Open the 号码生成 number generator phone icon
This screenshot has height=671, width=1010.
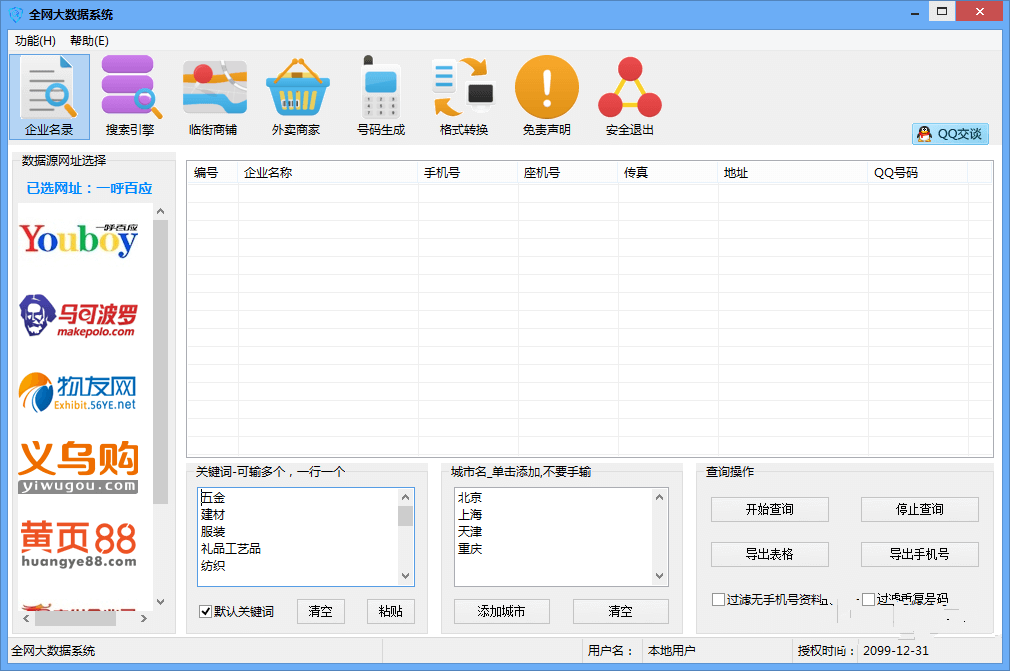click(381, 97)
